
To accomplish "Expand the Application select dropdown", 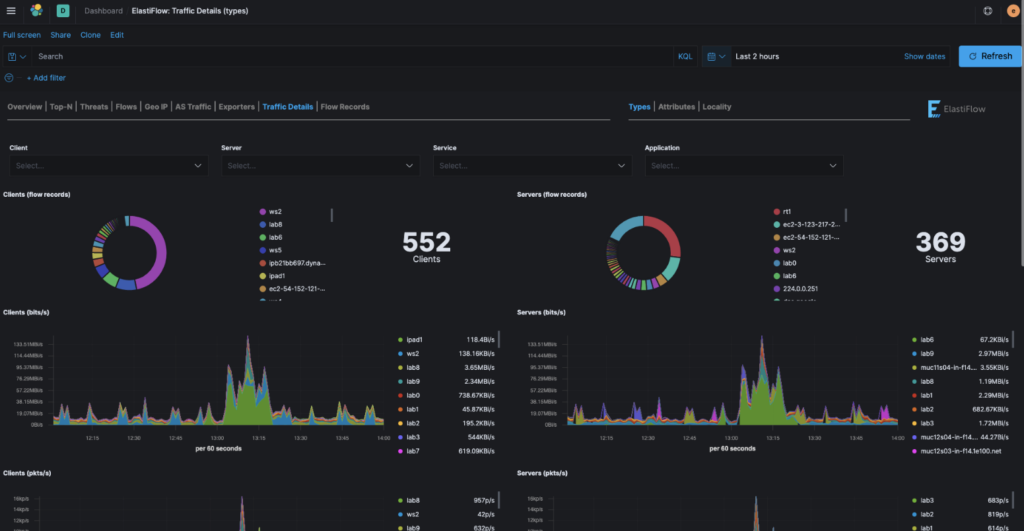I will pyautogui.click(x=743, y=166).
